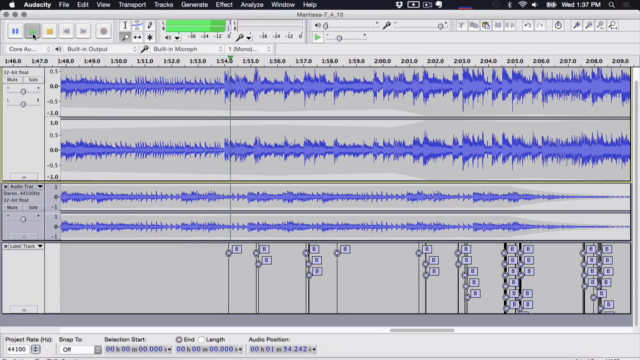The image size is (640, 360).
Task: Open the Transport menu
Action: [132, 4]
